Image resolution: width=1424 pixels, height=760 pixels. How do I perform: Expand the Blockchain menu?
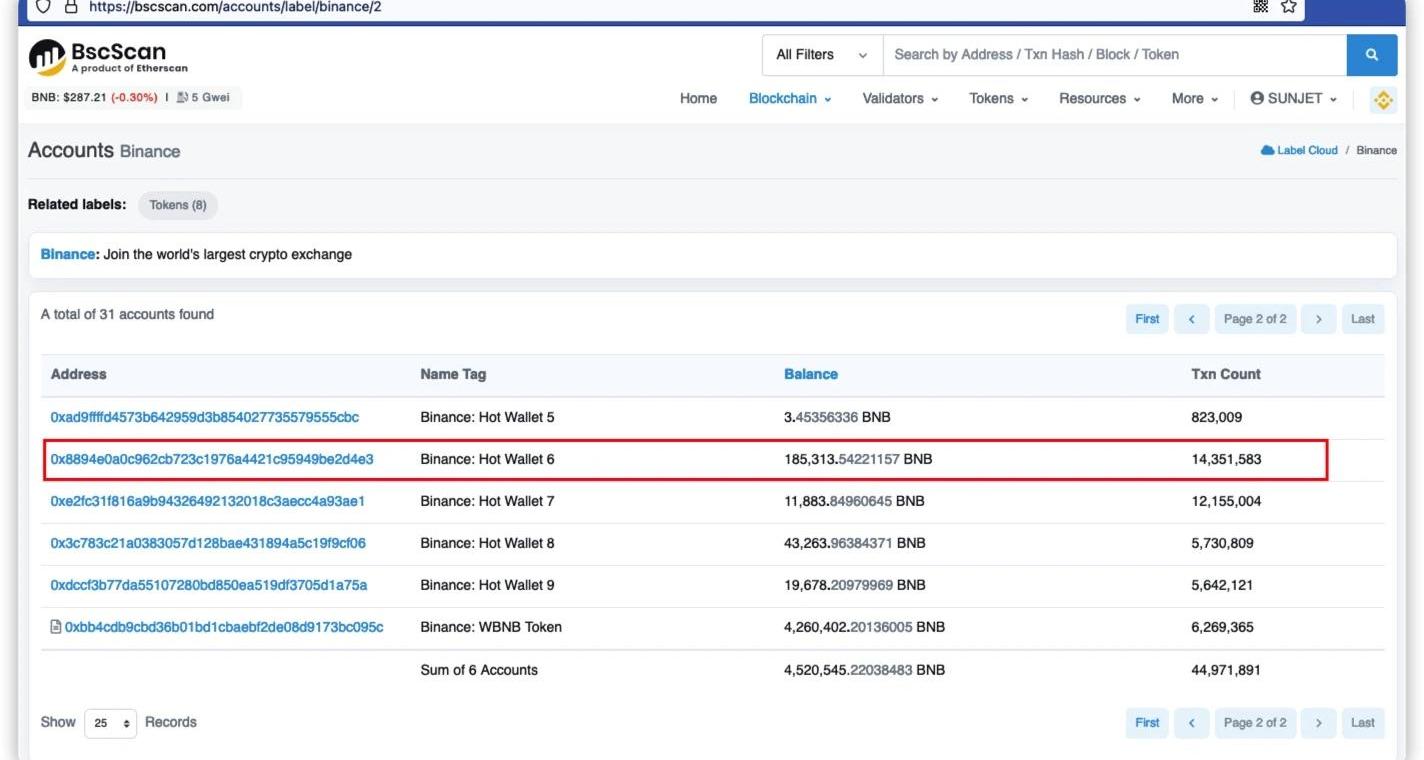(x=789, y=99)
